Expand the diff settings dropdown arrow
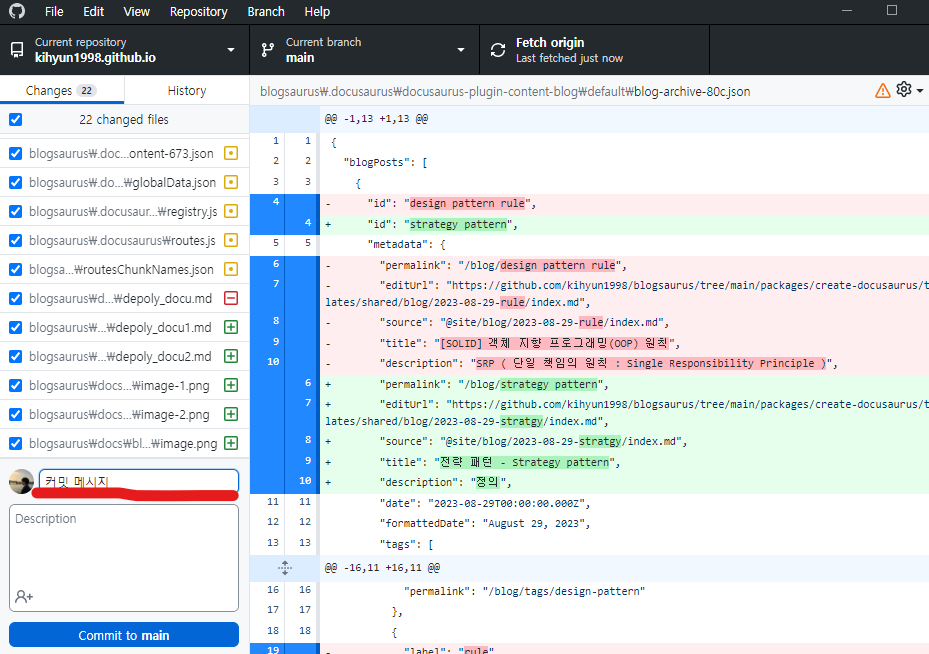929x654 pixels. click(x=920, y=91)
